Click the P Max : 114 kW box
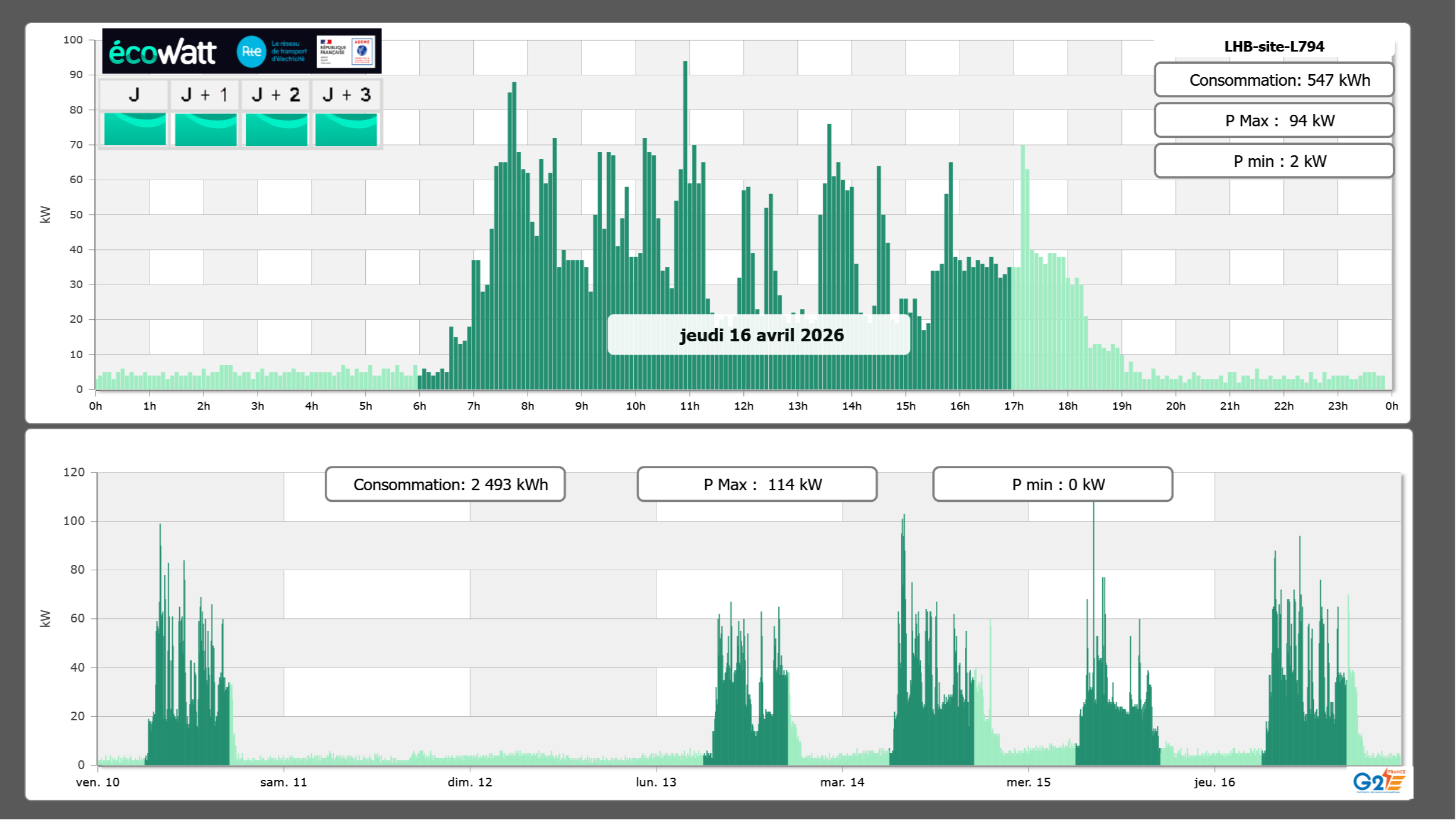1456x820 pixels. [x=757, y=484]
